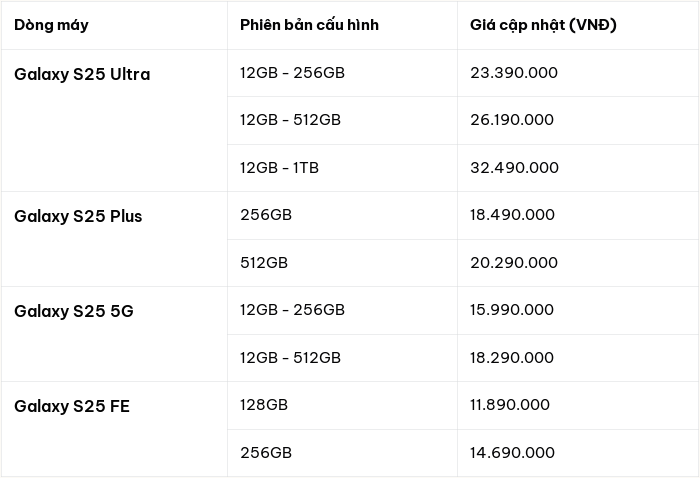Click the Phiên bản cấu hình header

(342, 25)
